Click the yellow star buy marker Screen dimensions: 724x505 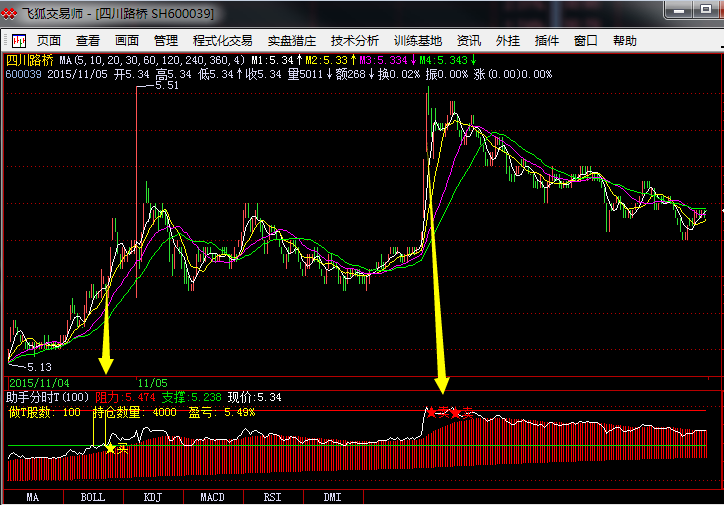tap(110, 448)
